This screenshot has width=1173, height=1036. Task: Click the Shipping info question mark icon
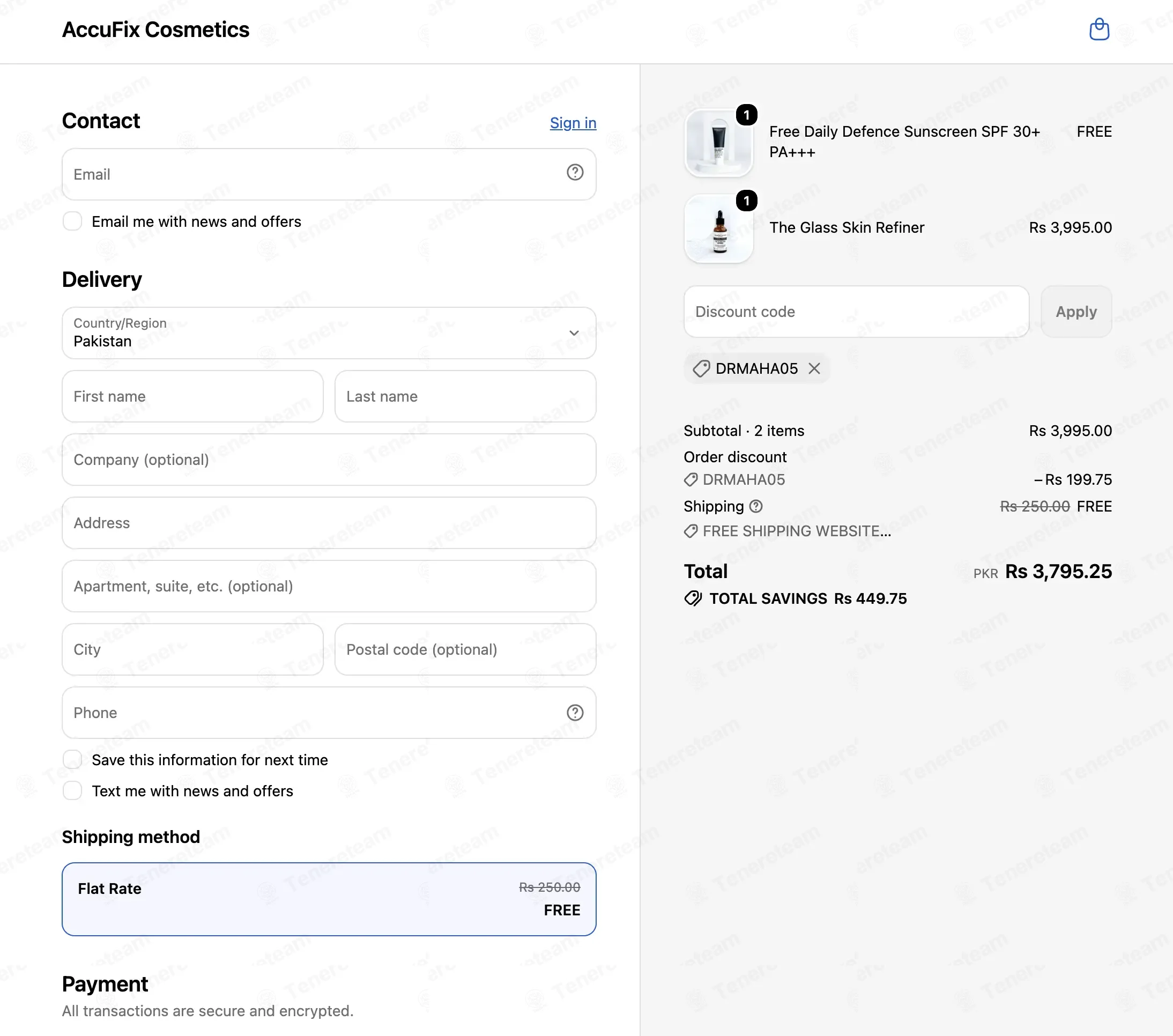[756, 506]
